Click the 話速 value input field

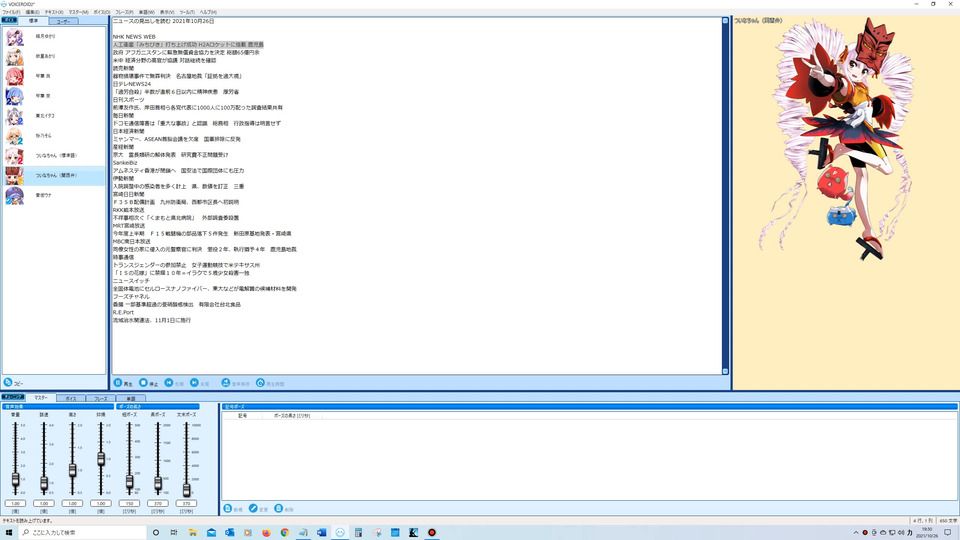click(44, 503)
